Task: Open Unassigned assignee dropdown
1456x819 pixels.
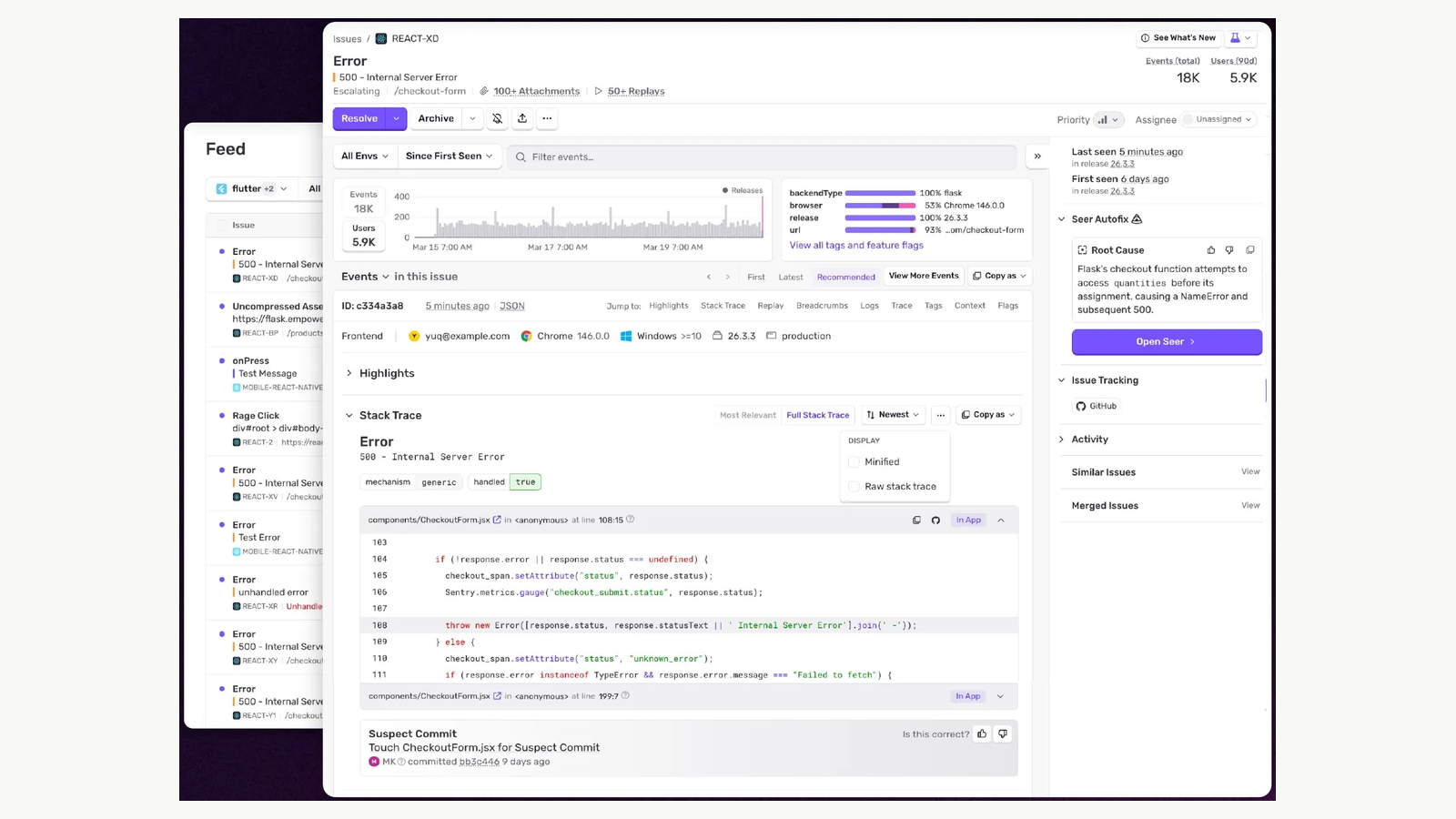Action: pos(1218,120)
